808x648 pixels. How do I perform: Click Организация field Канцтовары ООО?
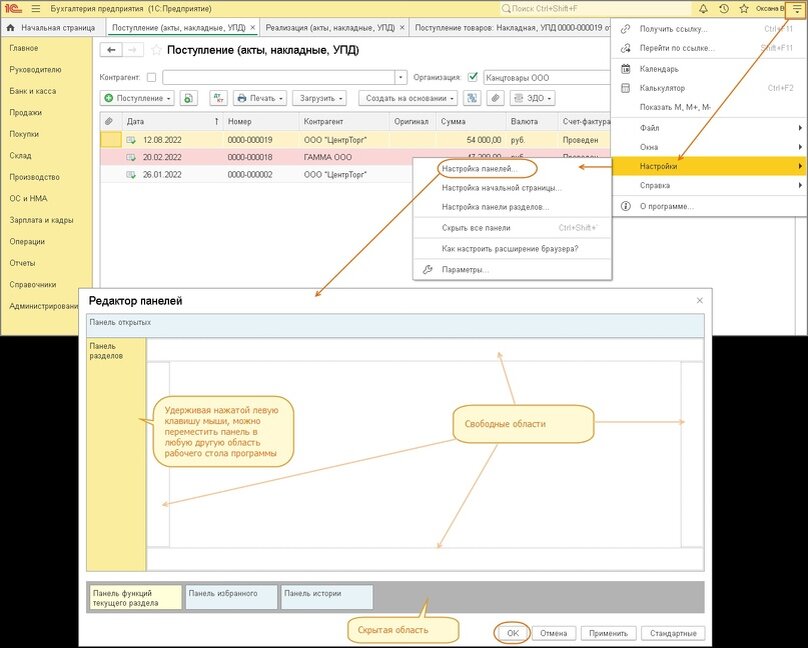click(x=546, y=77)
